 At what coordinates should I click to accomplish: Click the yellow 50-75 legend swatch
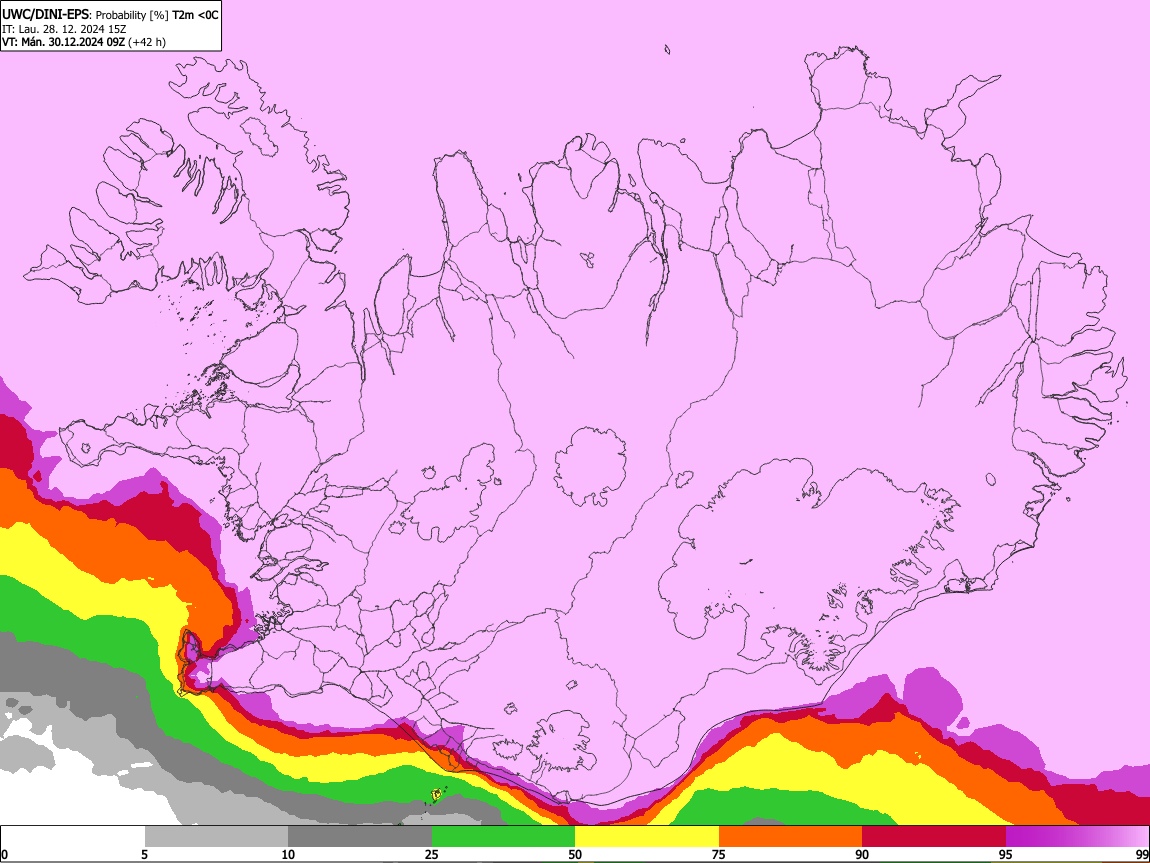click(647, 837)
